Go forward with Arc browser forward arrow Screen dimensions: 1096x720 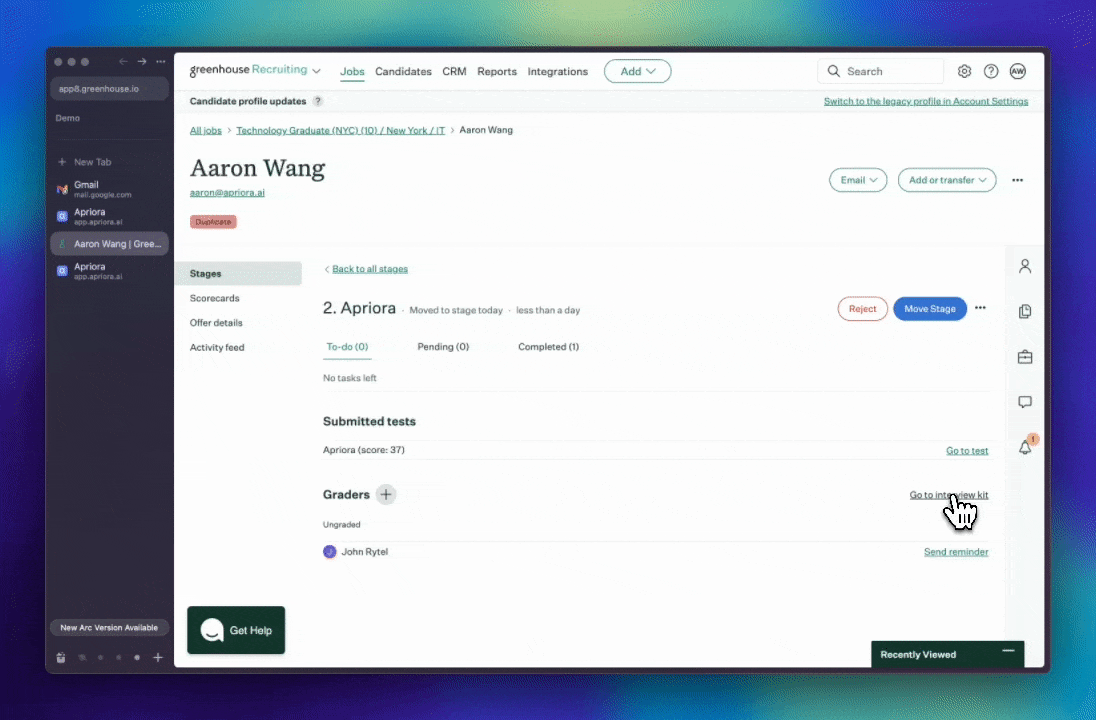click(142, 62)
